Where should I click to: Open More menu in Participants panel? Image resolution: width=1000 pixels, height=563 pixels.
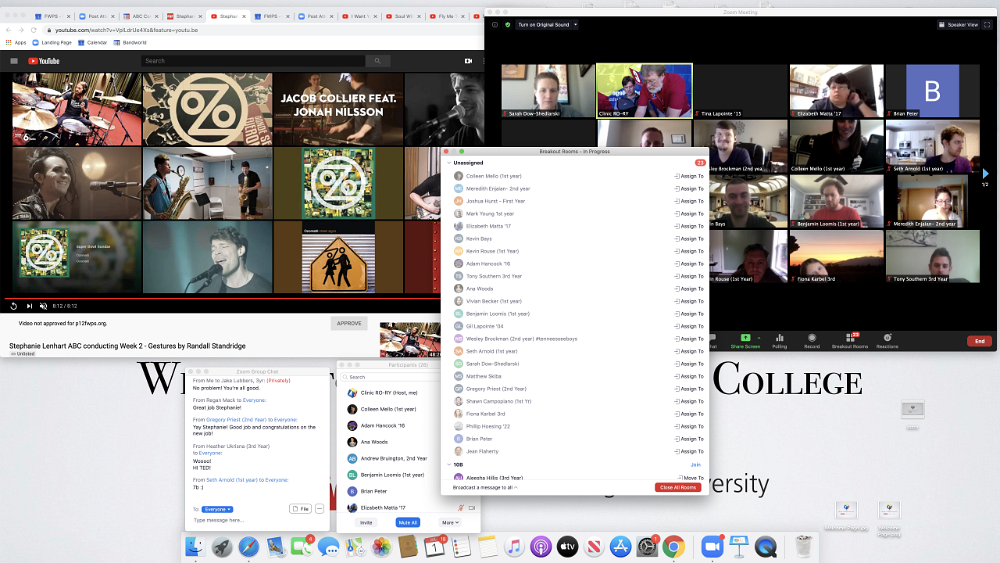(450, 522)
